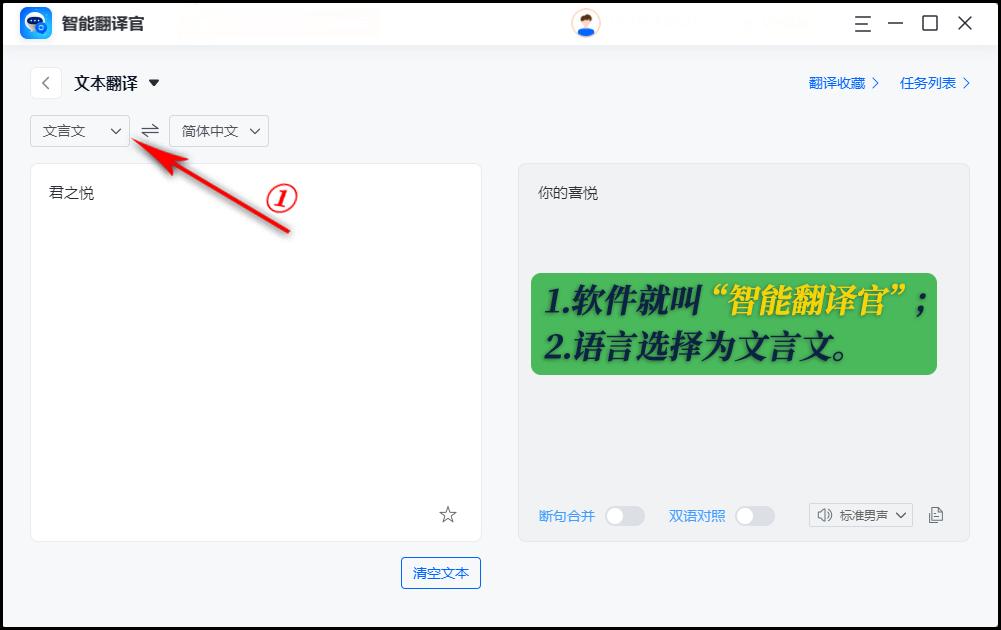Turn on the 双语对照 bilingual comparison switch
1001x630 pixels.
755,516
